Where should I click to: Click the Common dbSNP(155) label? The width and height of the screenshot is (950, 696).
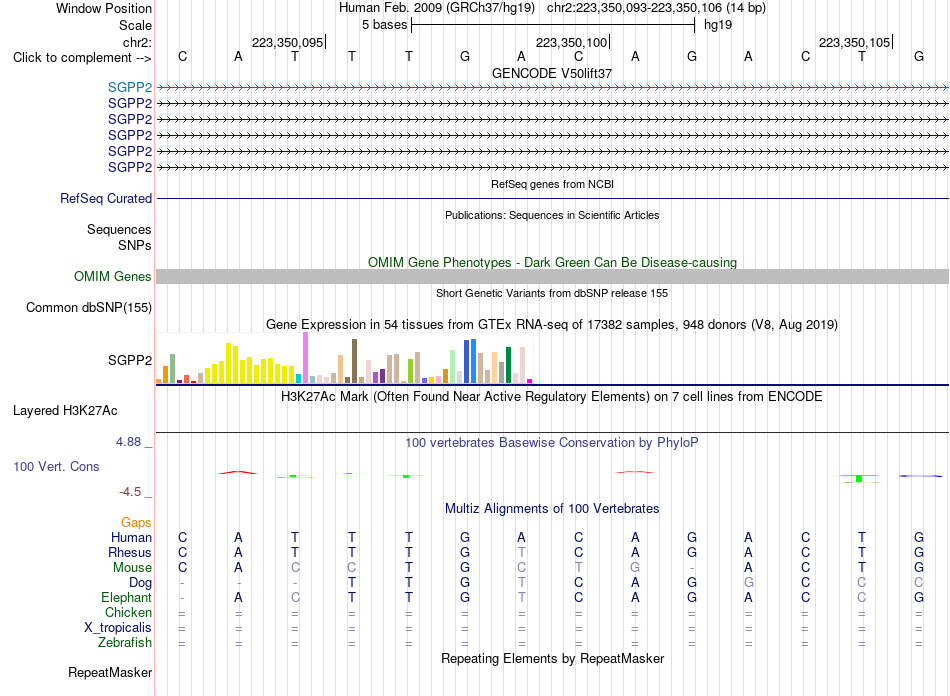(88, 307)
